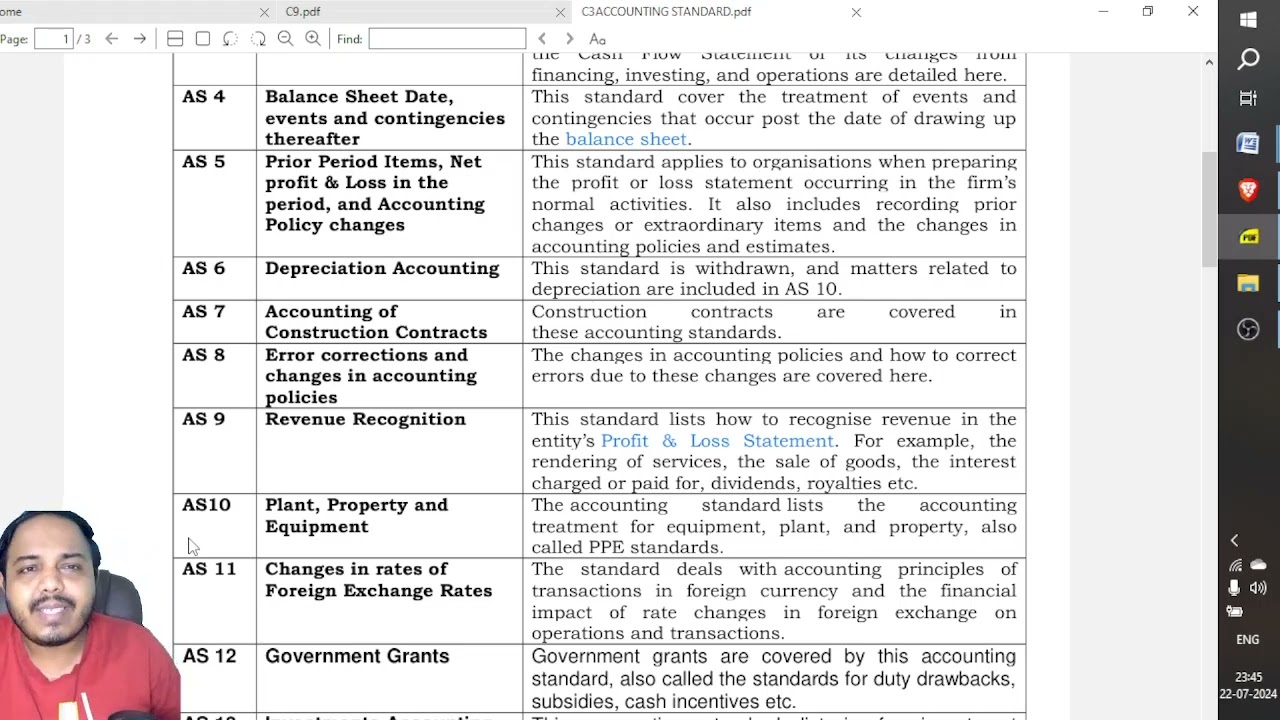Click the 'AS10' row label
The image size is (1280, 720).
206,505
